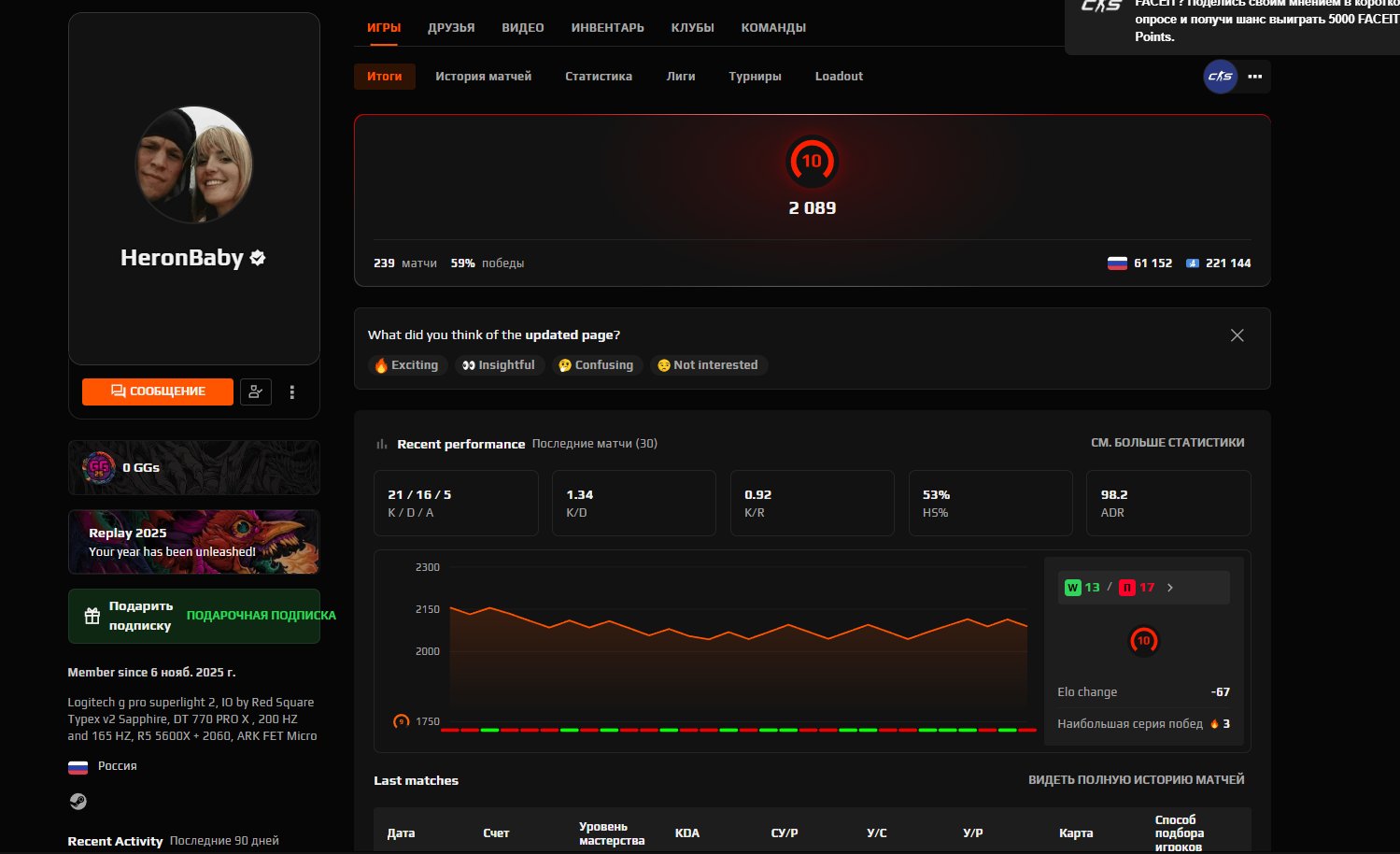Open the vertical dots menu under the profile
This screenshot has width=1400, height=854.
click(291, 391)
